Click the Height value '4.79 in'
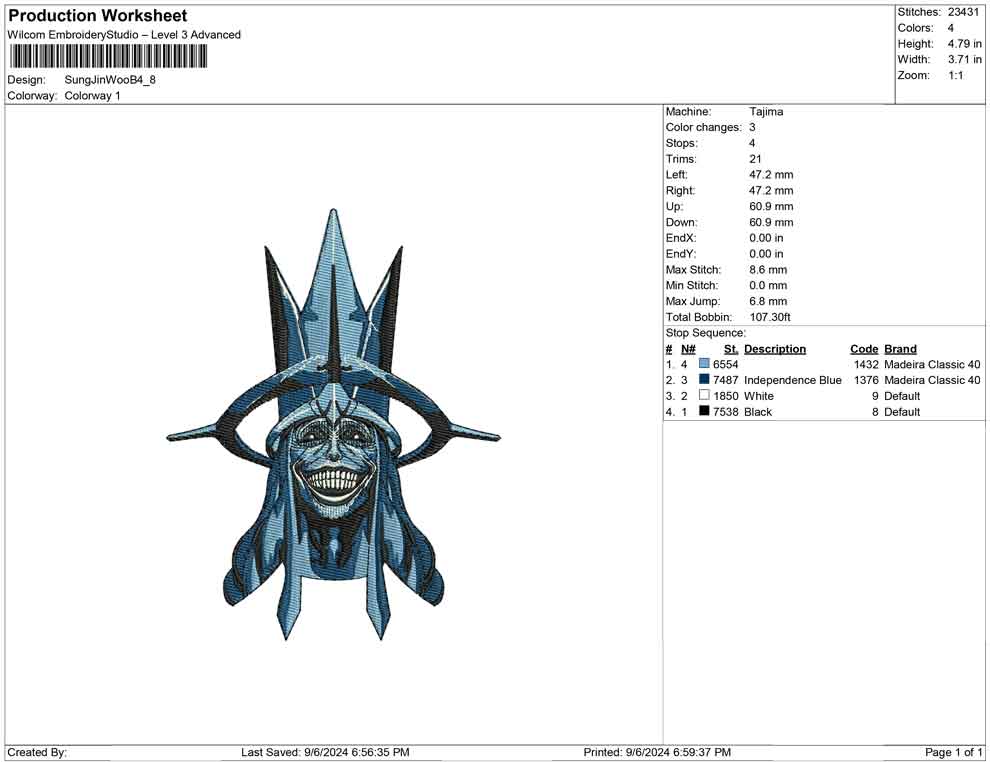This screenshot has height=762, width=990. coord(965,44)
